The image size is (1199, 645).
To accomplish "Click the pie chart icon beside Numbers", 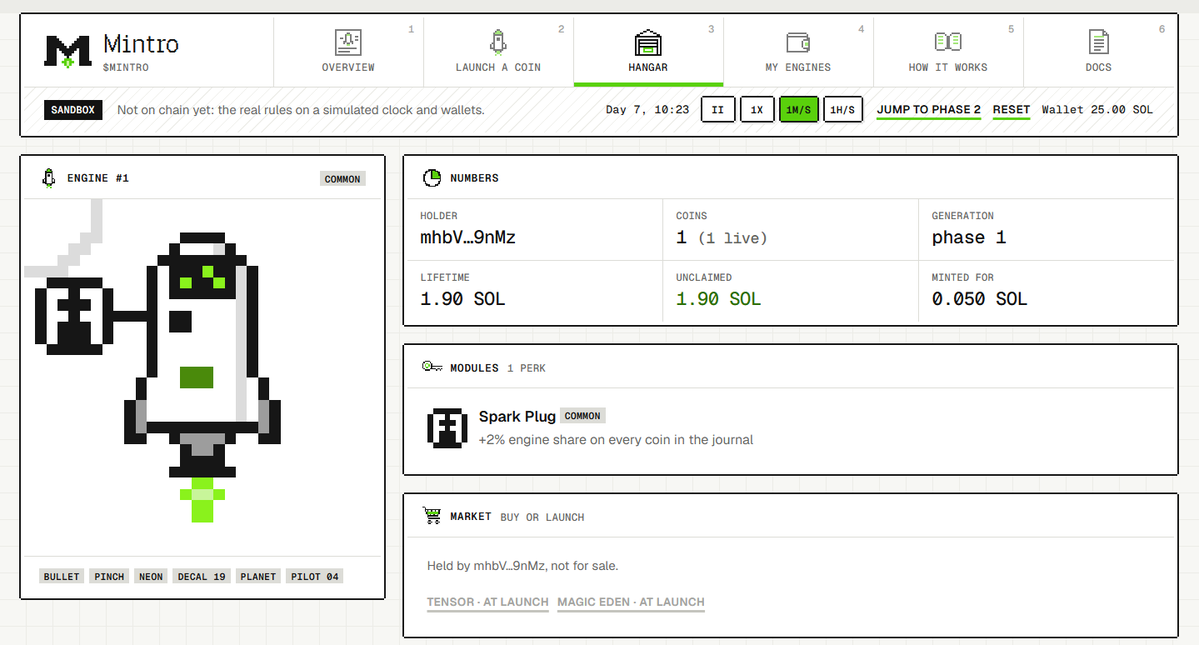I will 432,178.
